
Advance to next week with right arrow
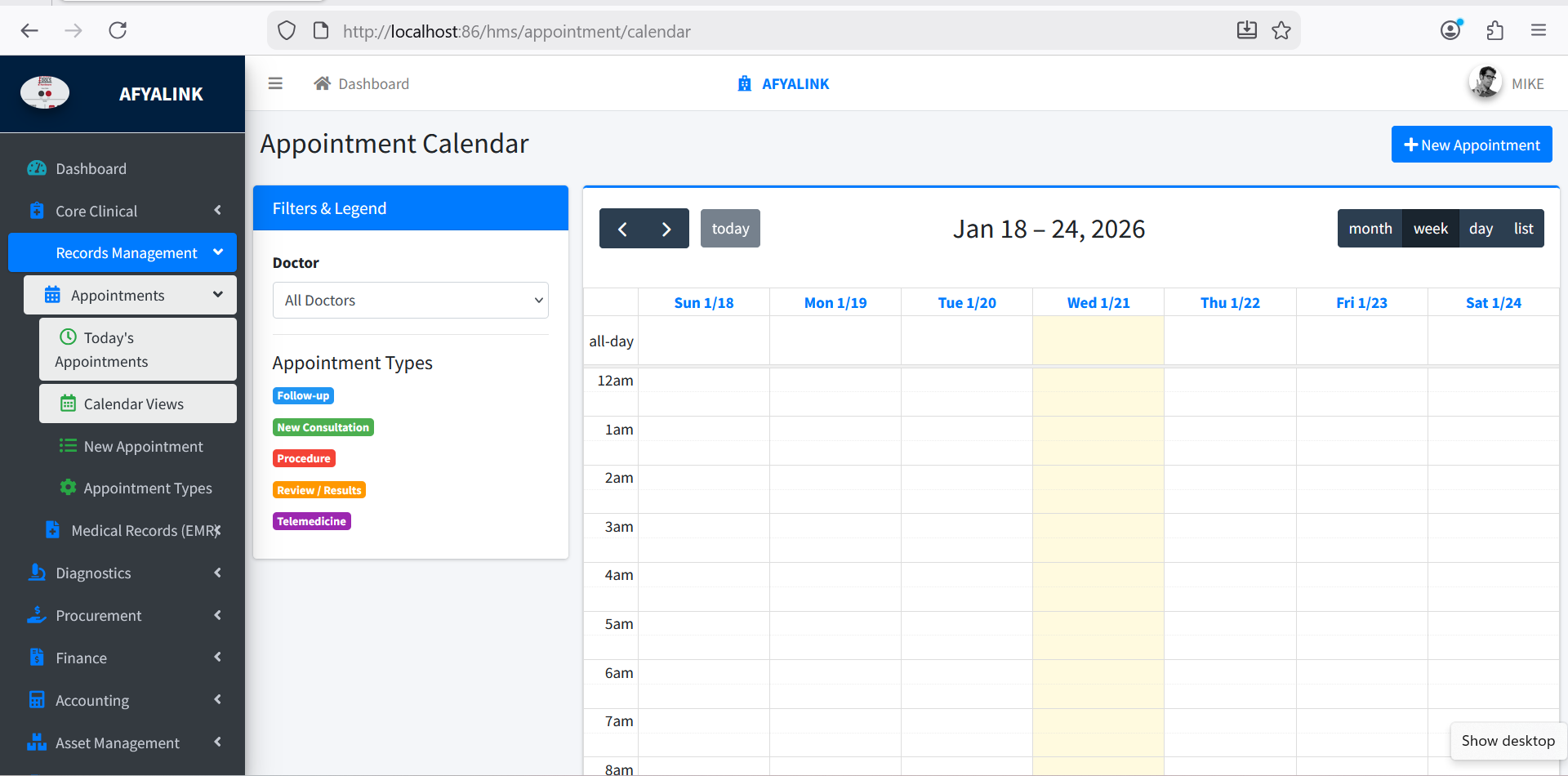pyautogui.click(x=666, y=229)
